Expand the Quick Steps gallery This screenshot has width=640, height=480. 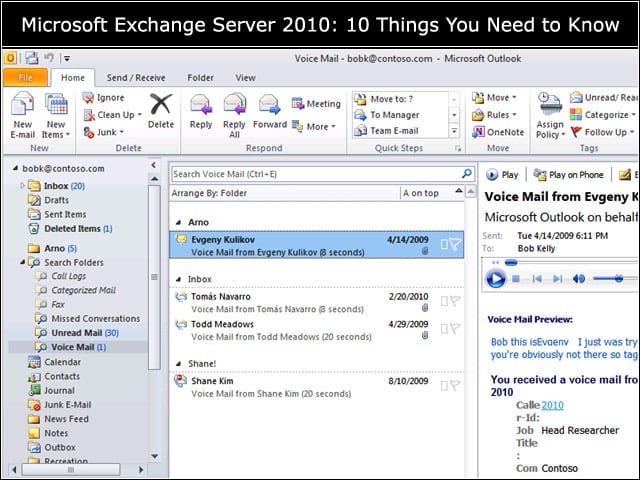(x=454, y=131)
